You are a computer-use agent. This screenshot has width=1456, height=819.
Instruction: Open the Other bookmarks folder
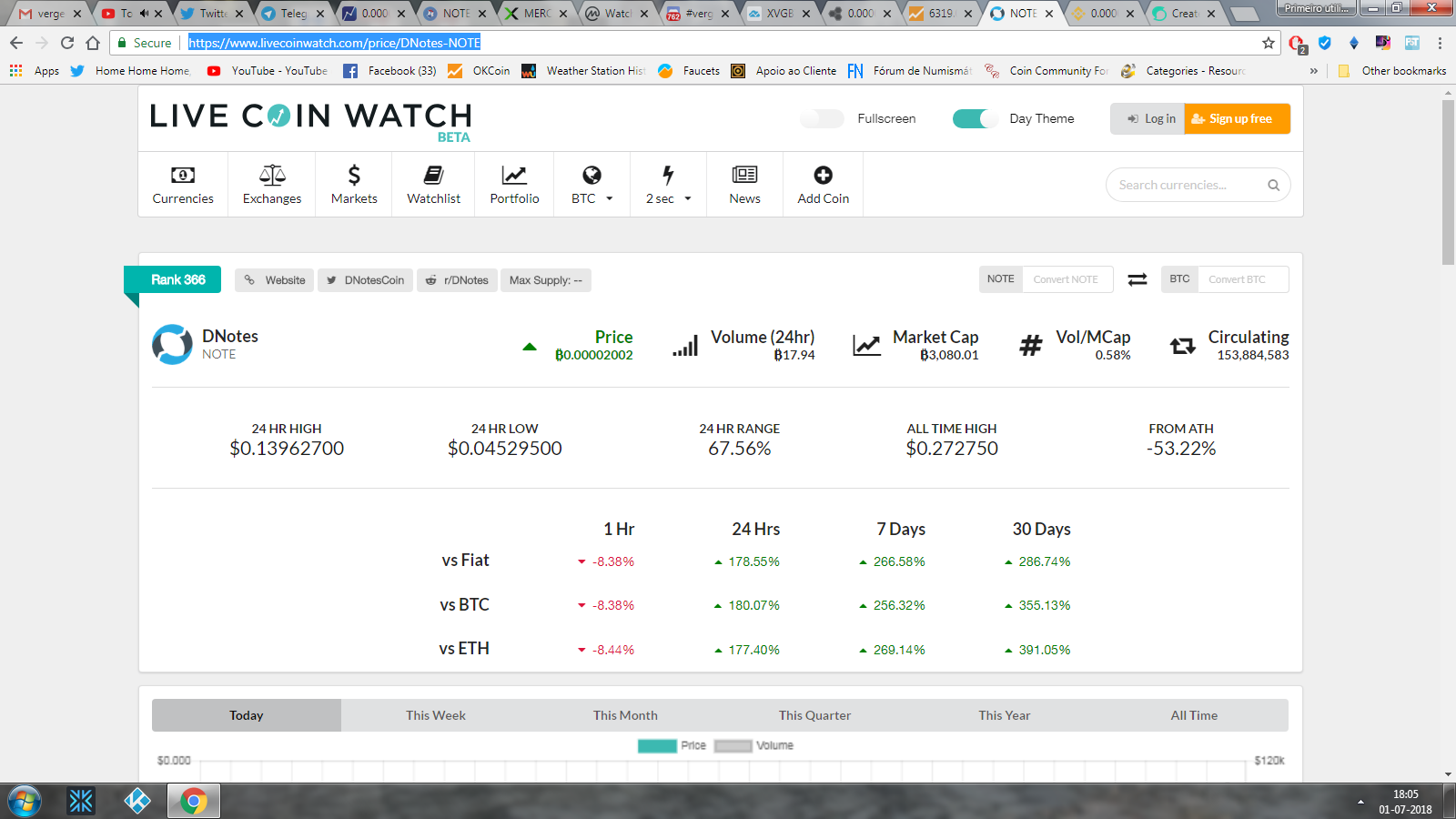coord(1392,70)
